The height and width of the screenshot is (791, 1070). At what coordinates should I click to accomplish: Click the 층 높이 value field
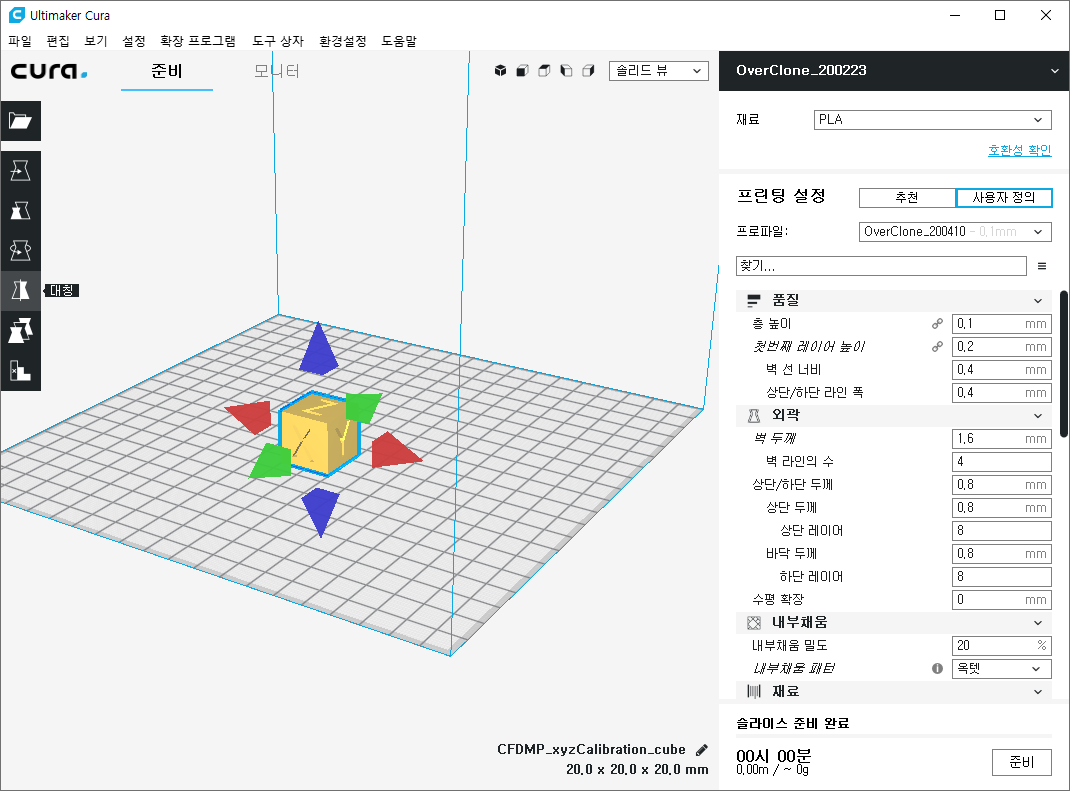coord(1001,323)
